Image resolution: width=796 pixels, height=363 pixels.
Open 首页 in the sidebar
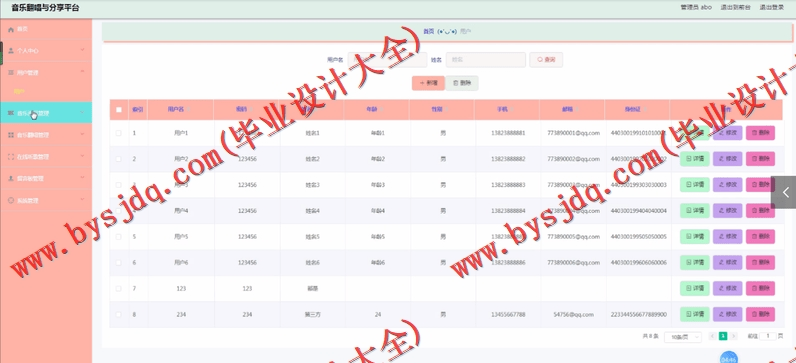pos(46,29)
